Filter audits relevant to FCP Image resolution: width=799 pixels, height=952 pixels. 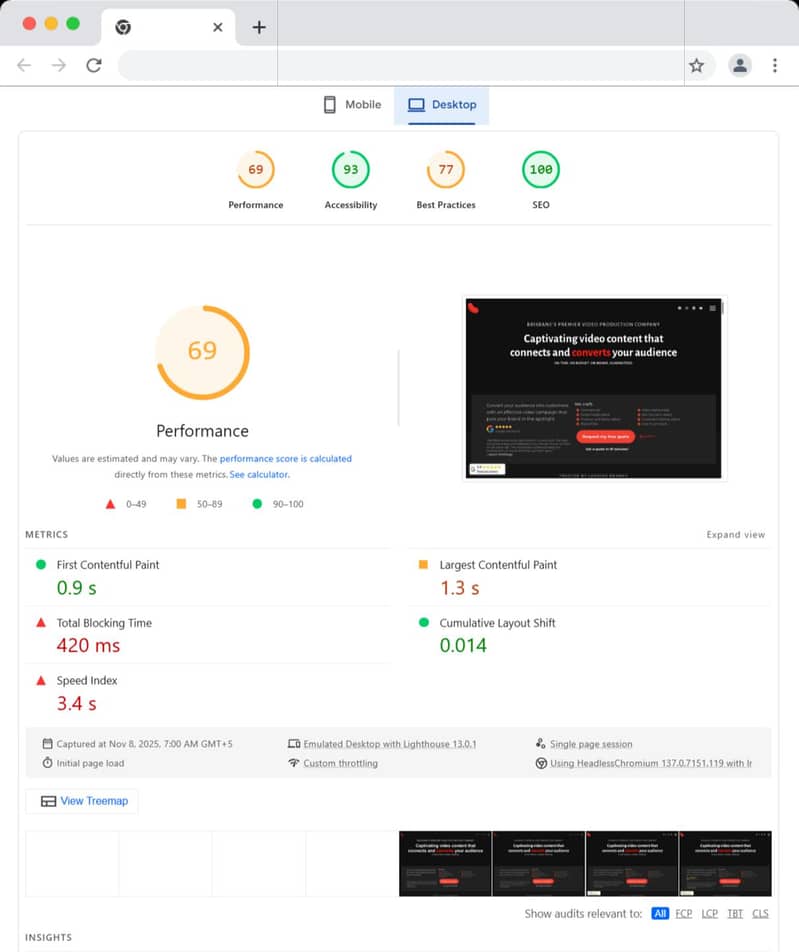684,913
